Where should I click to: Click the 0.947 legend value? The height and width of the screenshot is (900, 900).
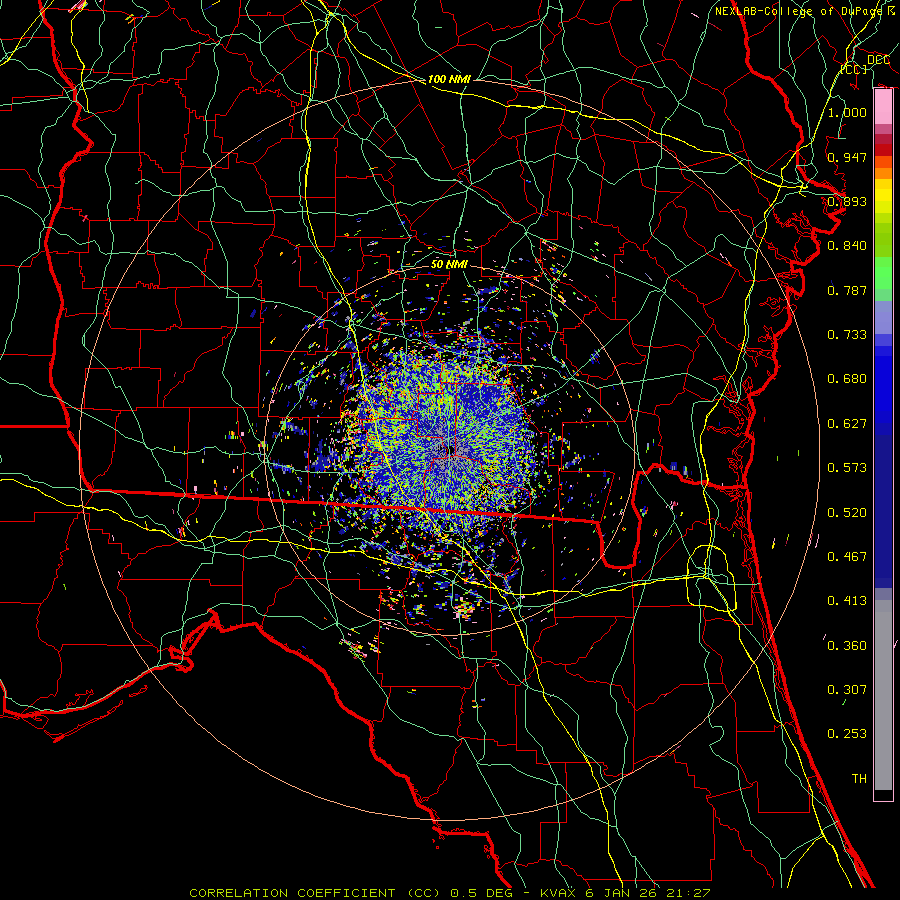[x=847, y=157]
